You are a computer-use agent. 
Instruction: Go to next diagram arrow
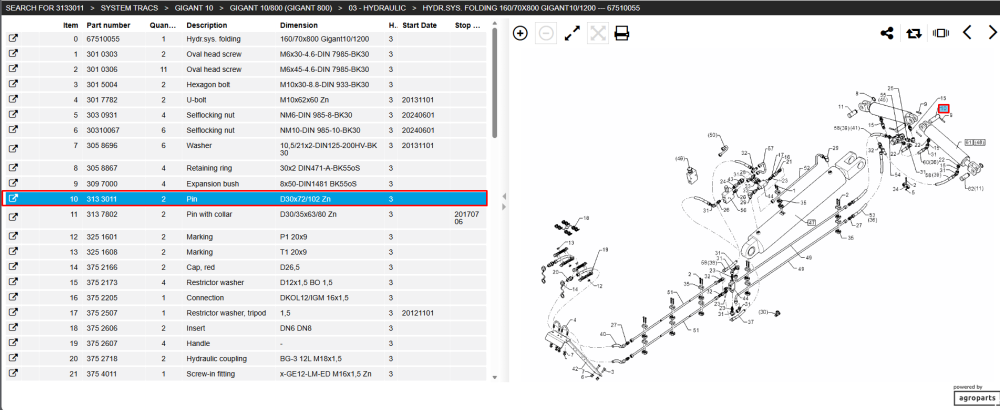click(x=992, y=33)
